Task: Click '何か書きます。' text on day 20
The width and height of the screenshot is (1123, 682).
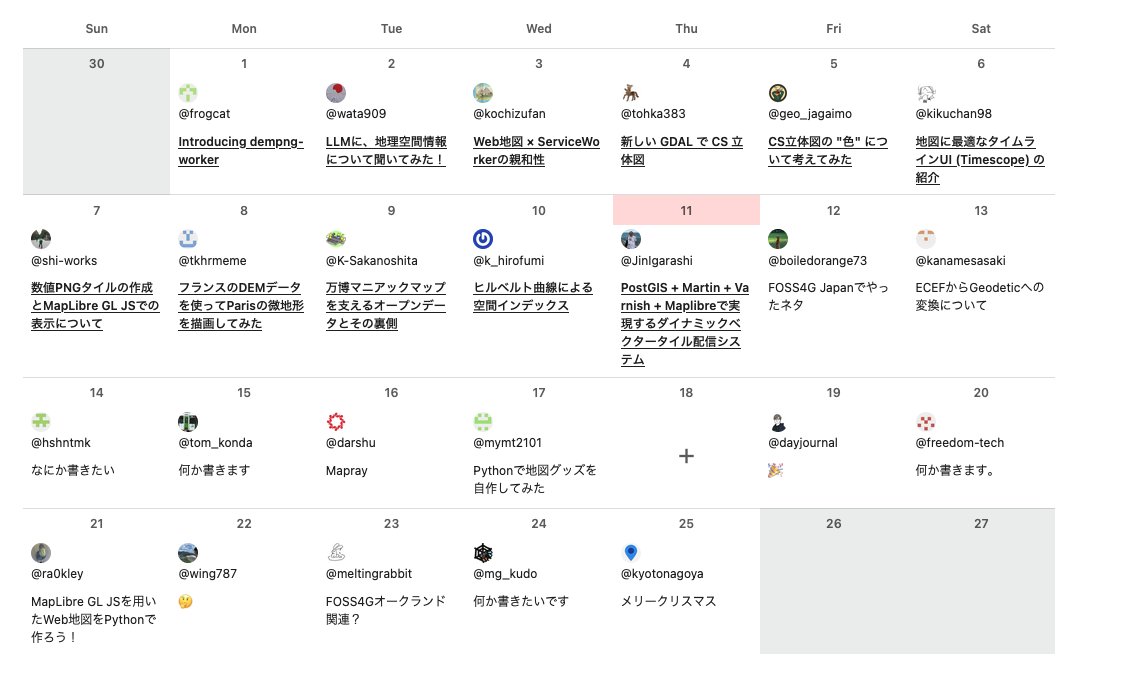Action: (955, 470)
